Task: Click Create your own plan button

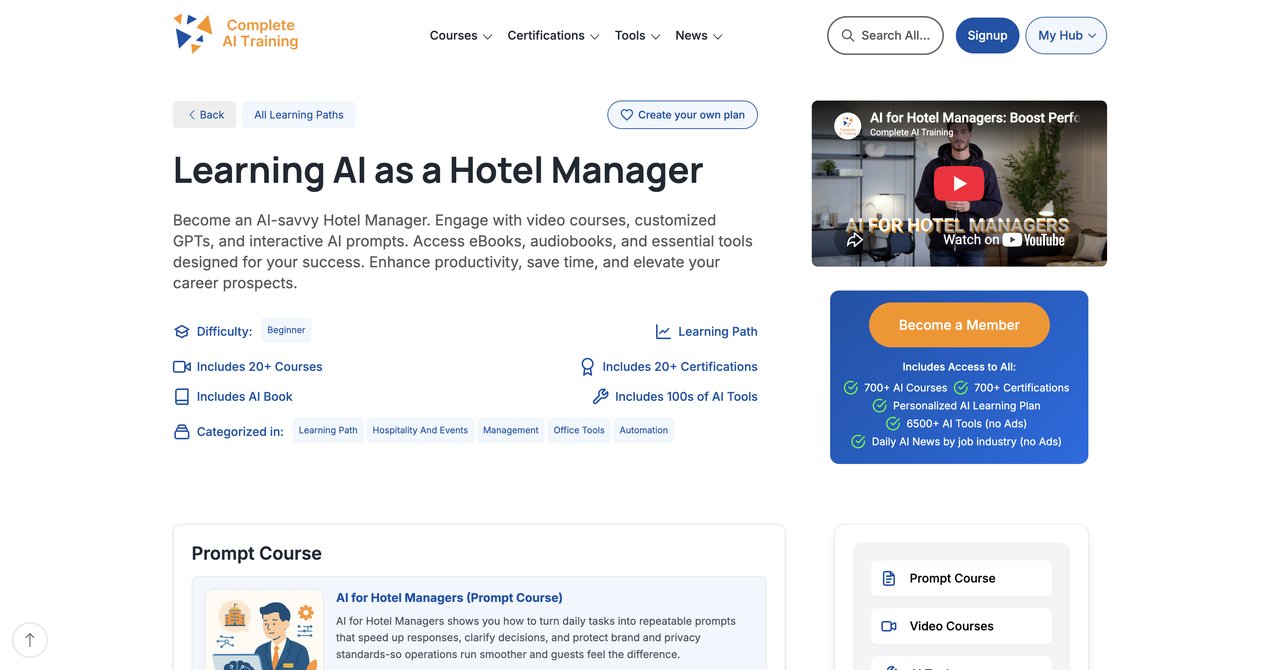Action: pos(682,115)
